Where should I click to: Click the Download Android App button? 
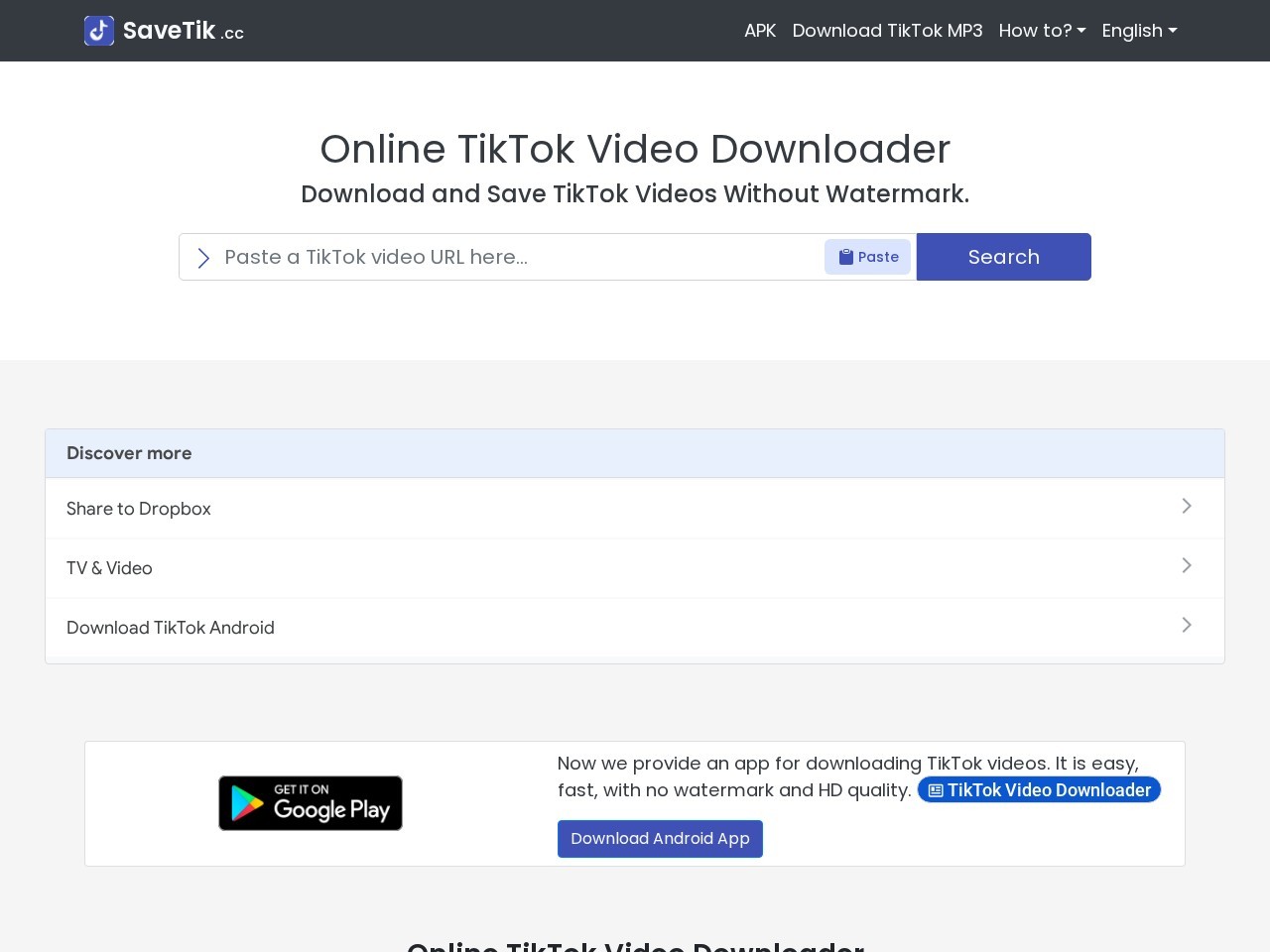(x=660, y=839)
